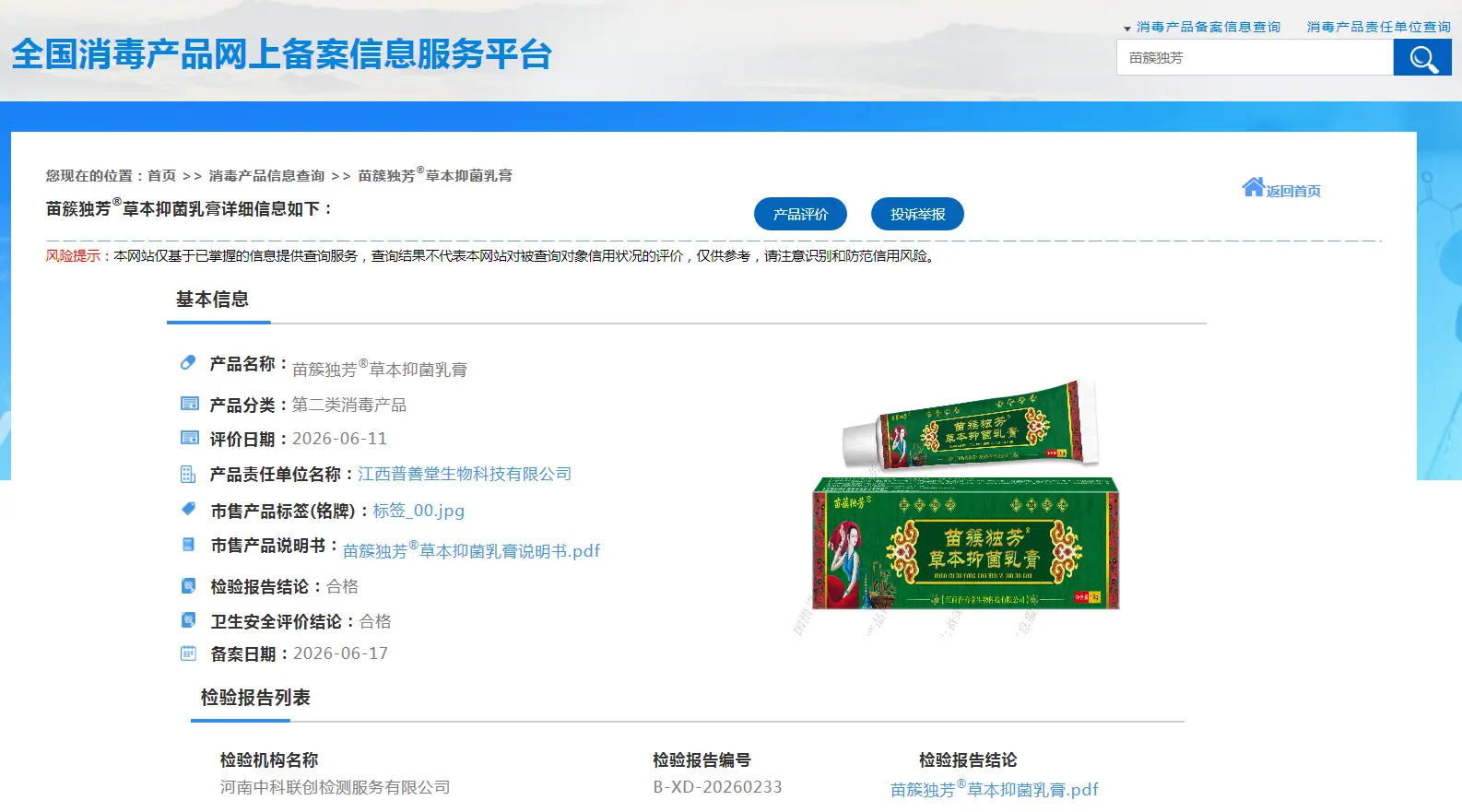Click the calendar icon beside 备案日期
Viewport: 1462px width, 812px height.
click(x=188, y=653)
